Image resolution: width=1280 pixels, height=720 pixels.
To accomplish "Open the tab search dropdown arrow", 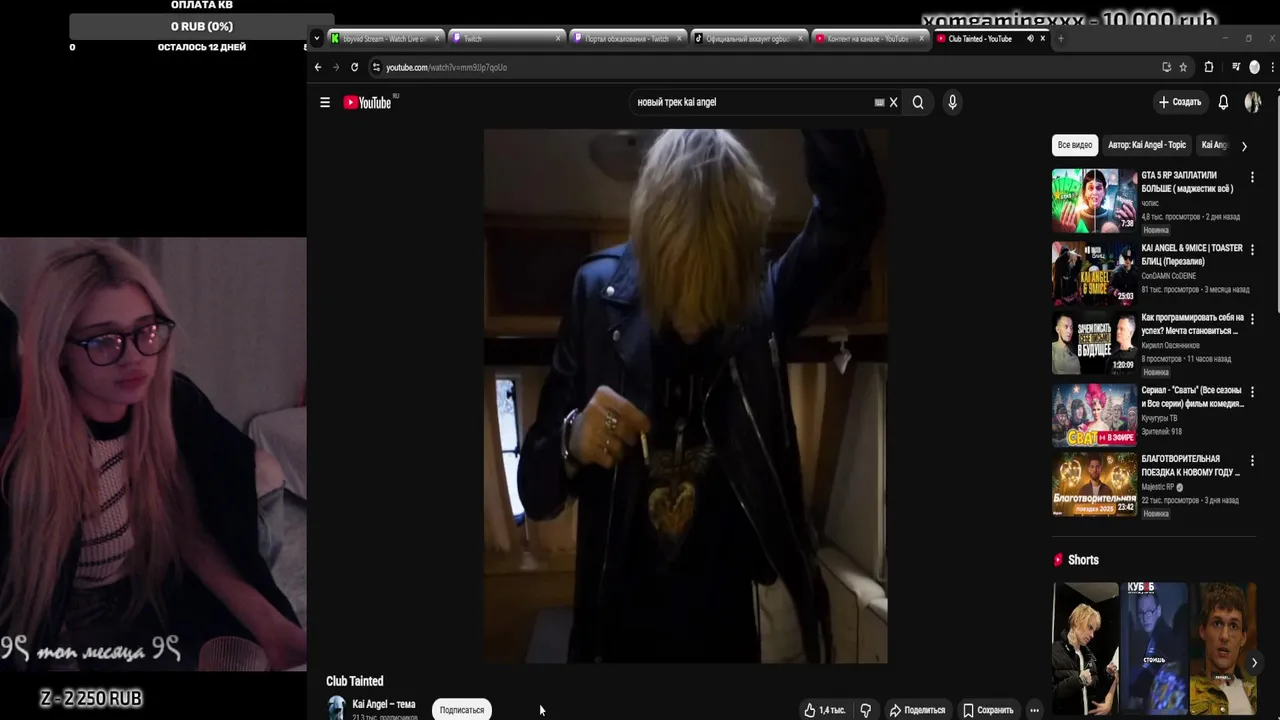I will pyautogui.click(x=317, y=38).
